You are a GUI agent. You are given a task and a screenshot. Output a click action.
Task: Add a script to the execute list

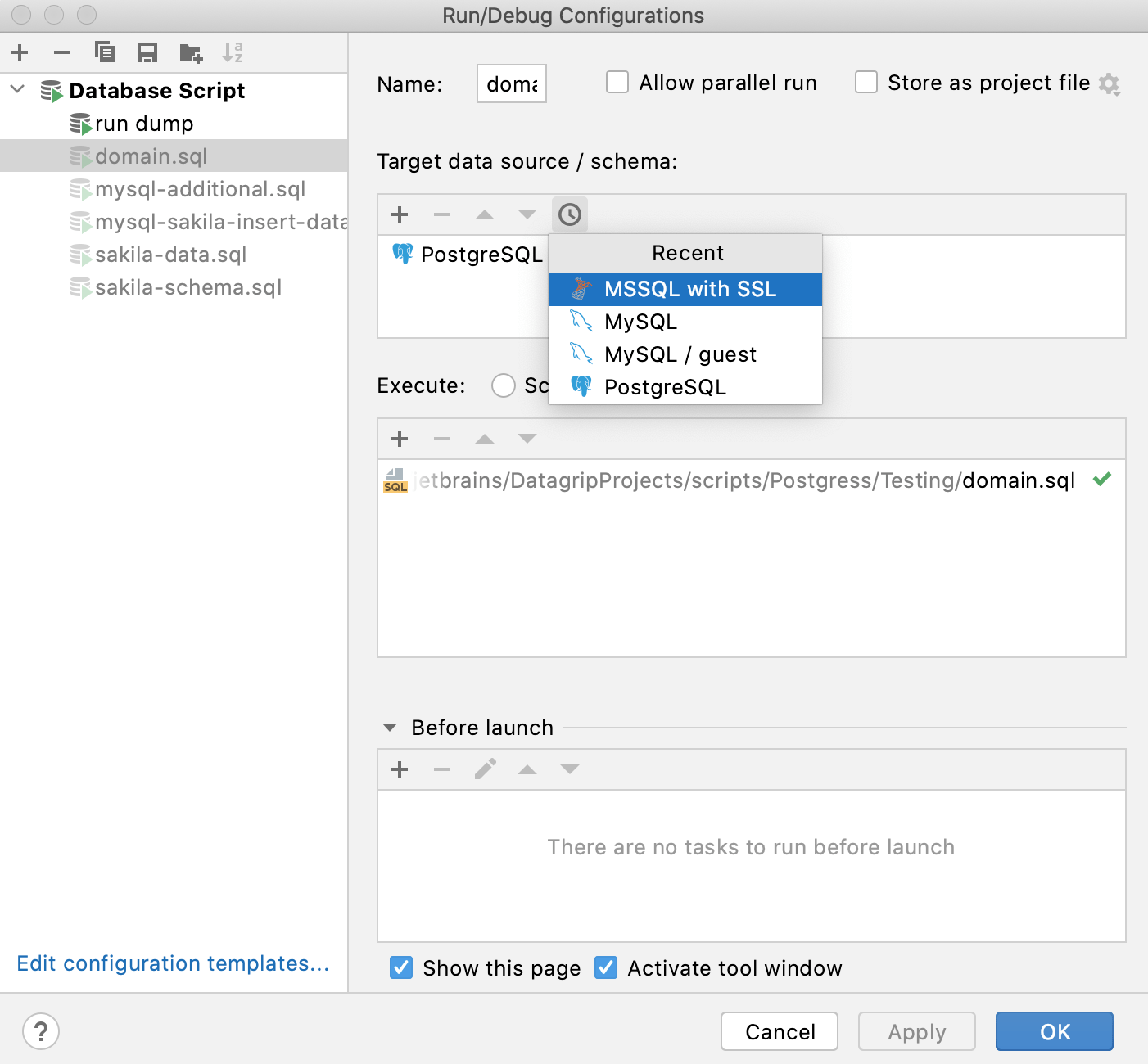point(400,439)
